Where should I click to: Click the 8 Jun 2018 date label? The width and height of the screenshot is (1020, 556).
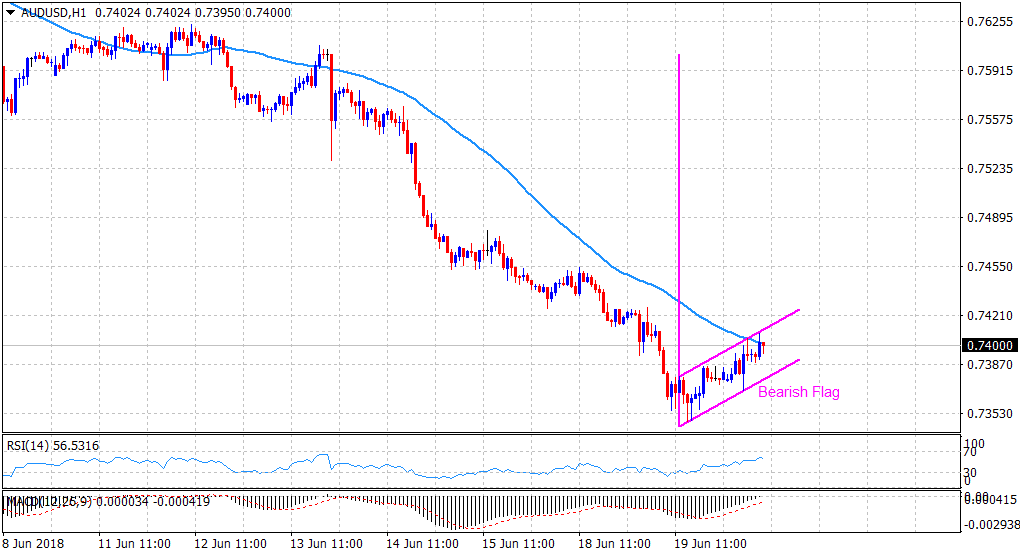(x=36, y=544)
